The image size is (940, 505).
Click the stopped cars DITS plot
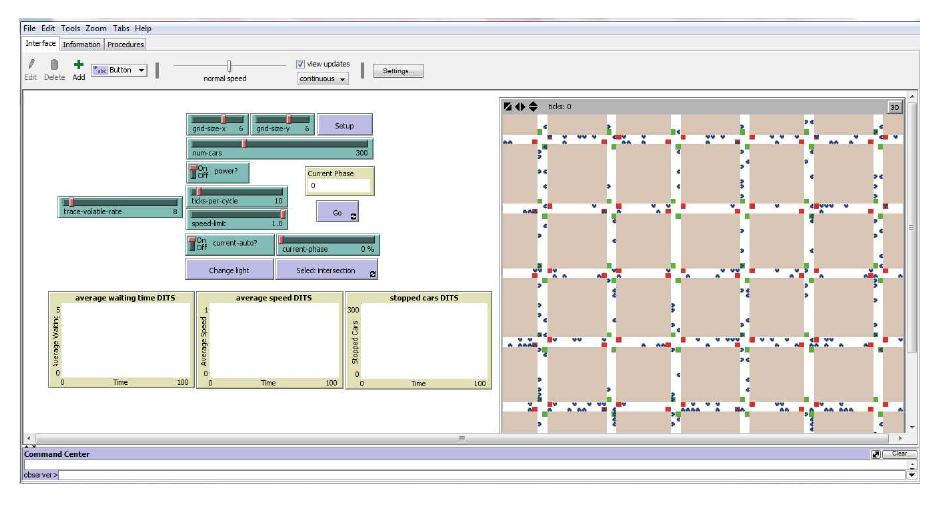418,339
